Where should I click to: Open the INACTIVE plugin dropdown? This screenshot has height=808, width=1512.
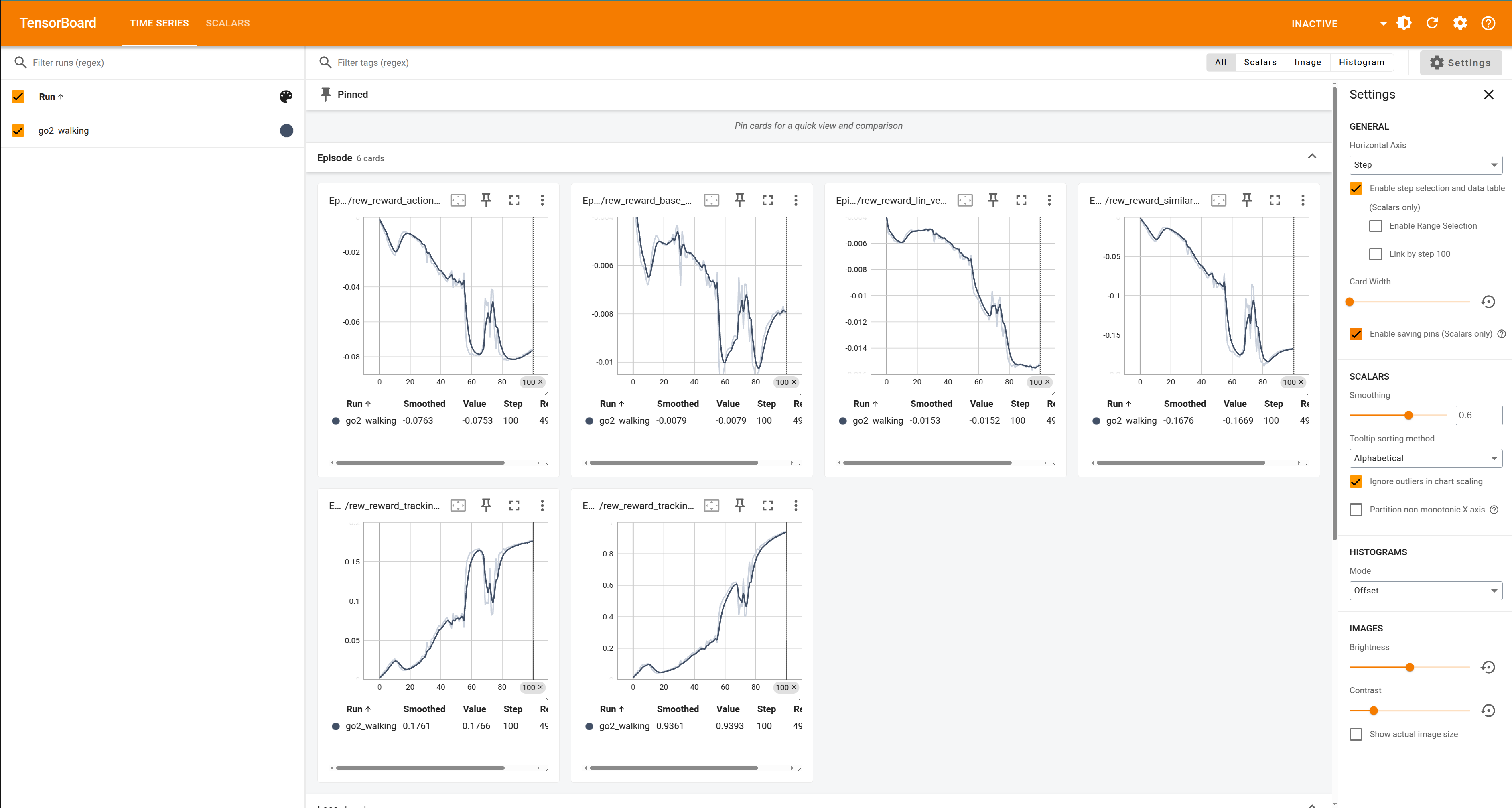(1339, 24)
